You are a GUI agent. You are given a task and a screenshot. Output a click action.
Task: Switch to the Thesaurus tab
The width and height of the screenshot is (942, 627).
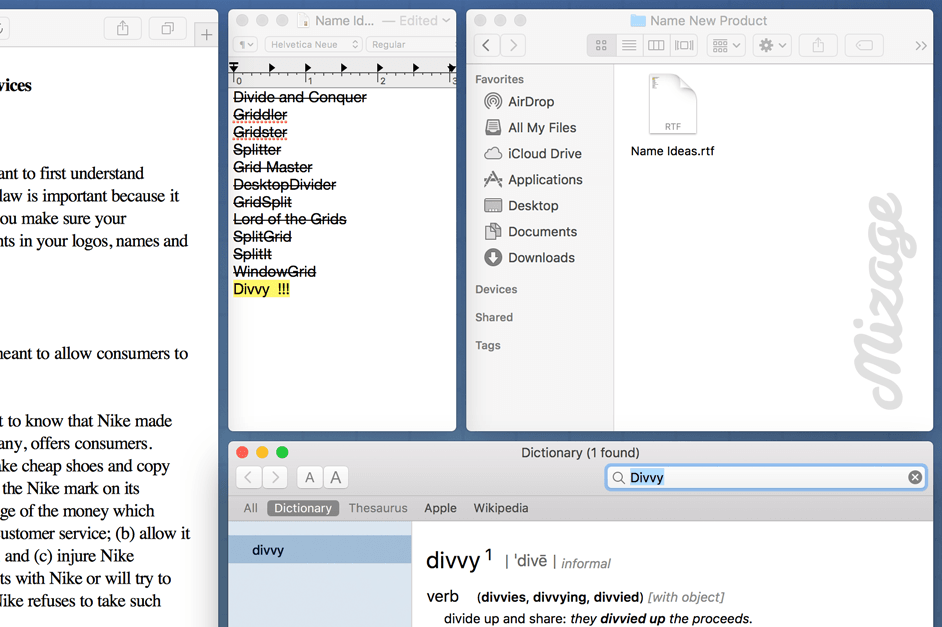378,508
